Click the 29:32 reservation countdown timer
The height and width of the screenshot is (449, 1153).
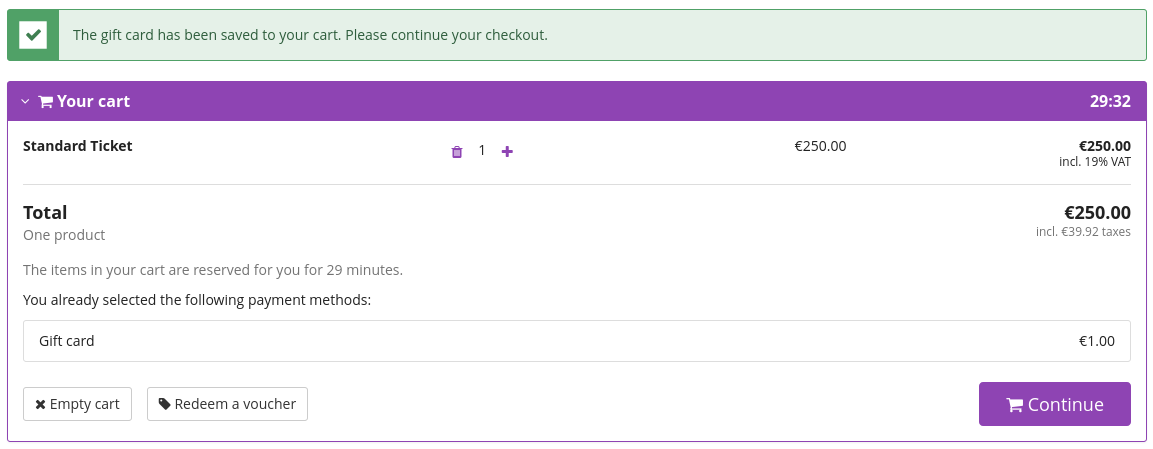tap(1110, 101)
